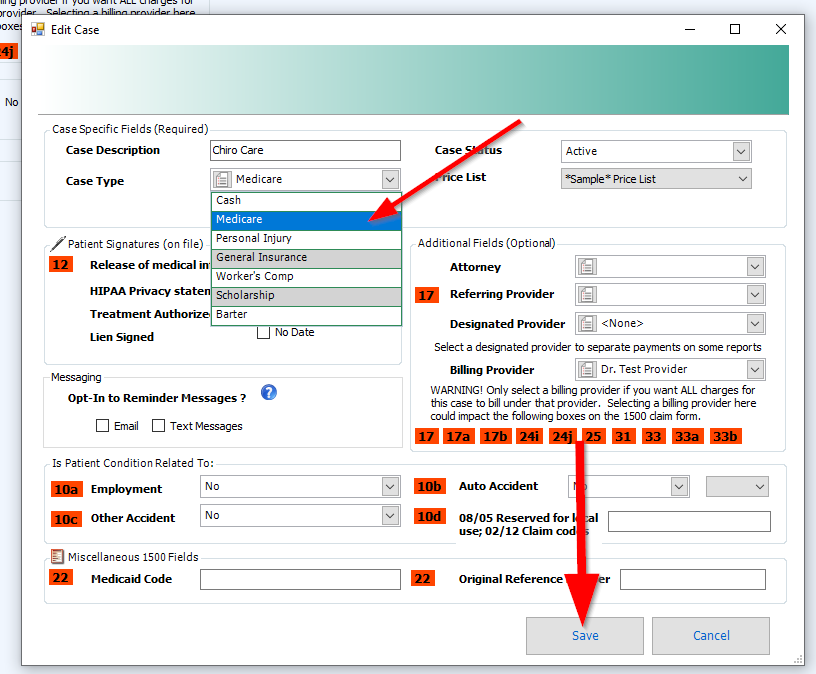Click the 24i box marker under billing warning
Viewport: 816px width, 674px height.
pos(529,436)
